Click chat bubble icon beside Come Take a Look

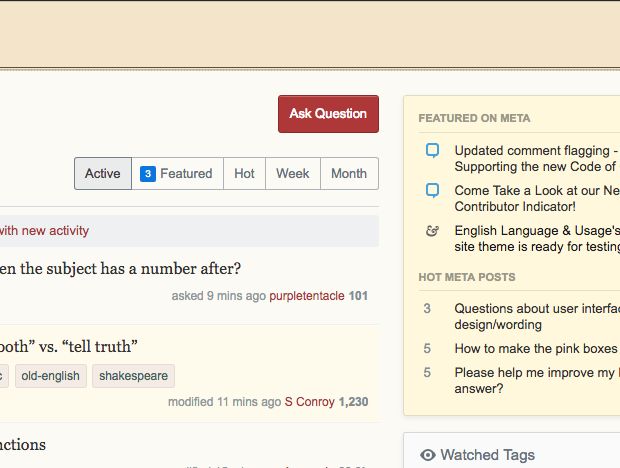[432, 191]
